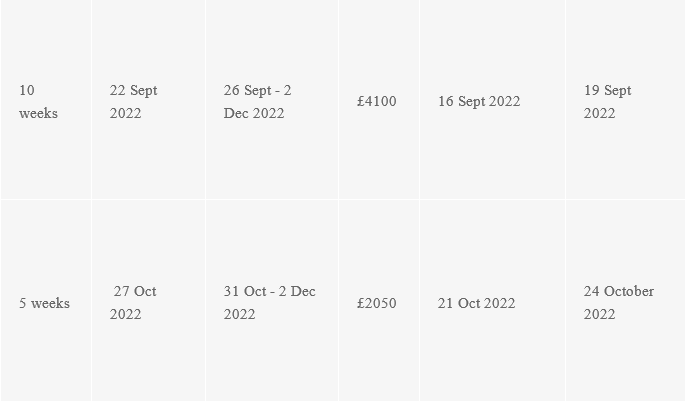Click 'Dec 2022' in the 10-week row
Viewport: 687px width, 402px height.
pyautogui.click(x=254, y=113)
